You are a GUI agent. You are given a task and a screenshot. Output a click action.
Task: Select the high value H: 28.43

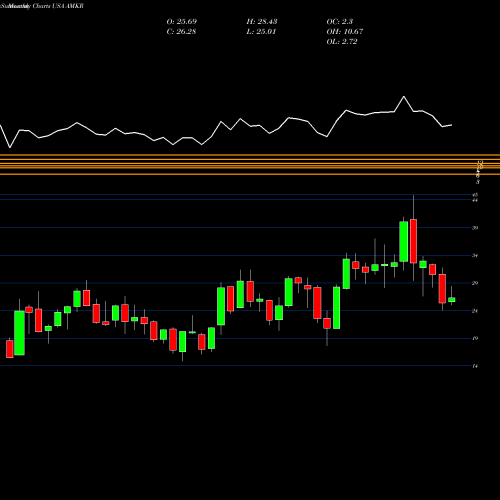[262, 22]
